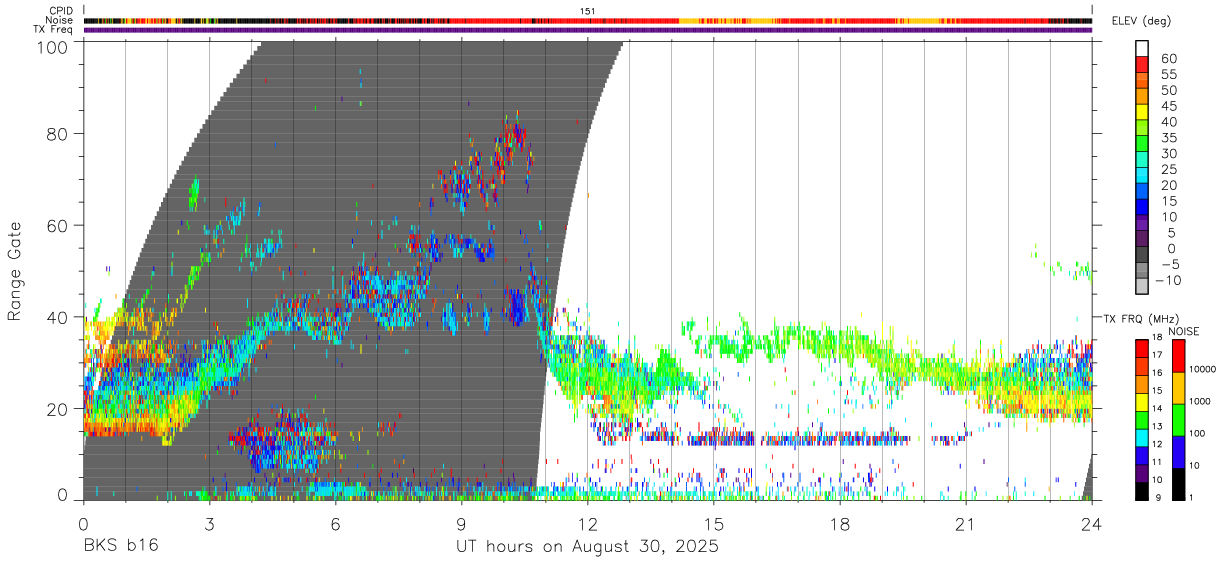The height and width of the screenshot is (567, 1228).
Task: Click the Noise row label above the plot
Action: 60,20
